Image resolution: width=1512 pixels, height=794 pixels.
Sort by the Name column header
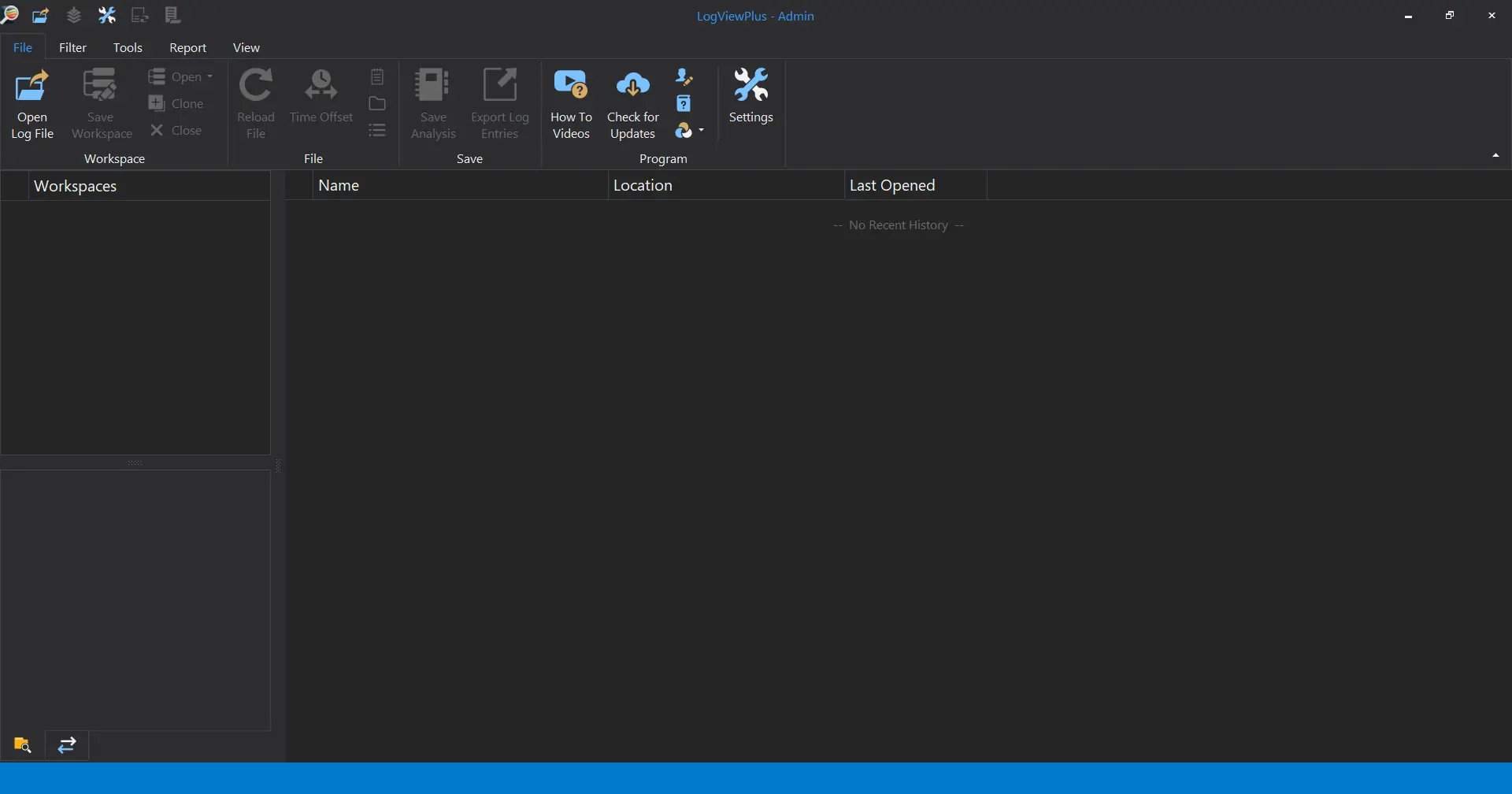[x=461, y=185]
